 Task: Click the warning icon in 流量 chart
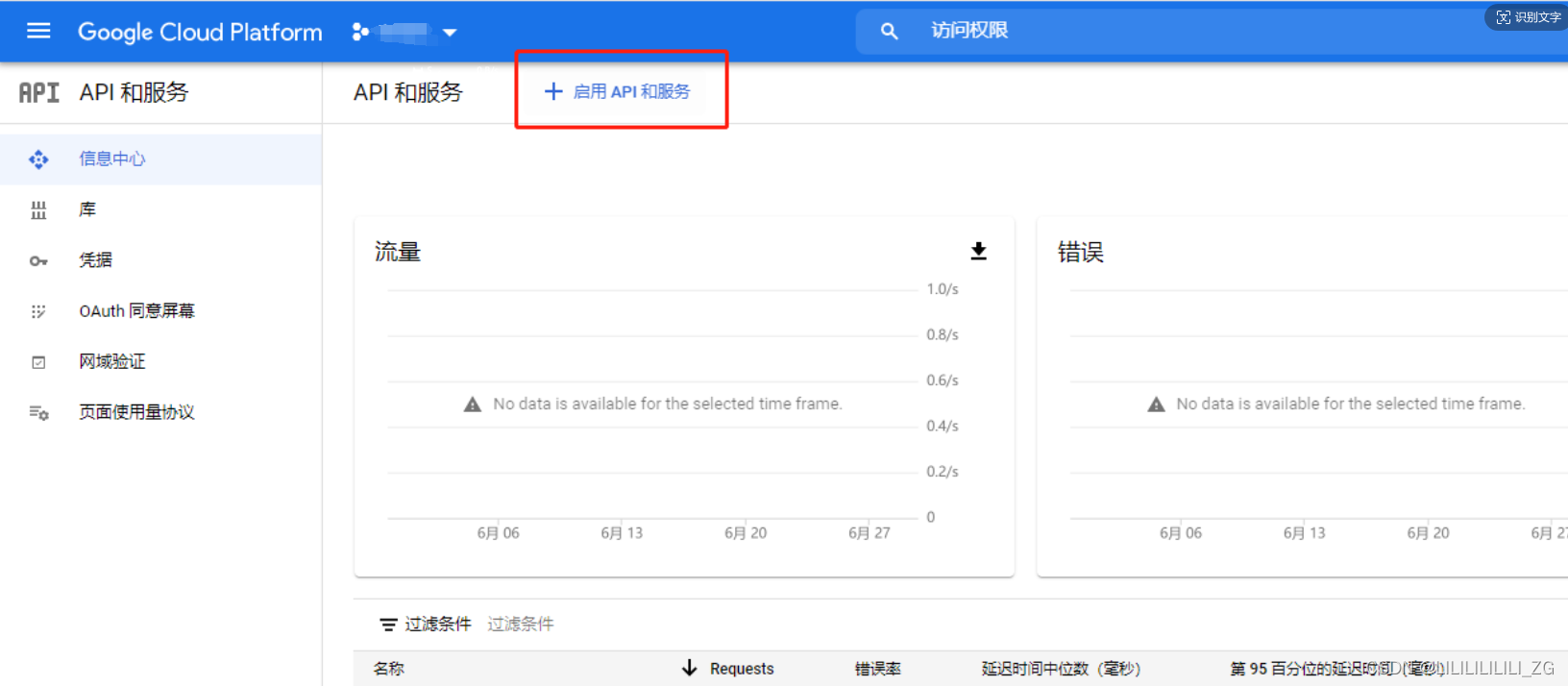[473, 404]
